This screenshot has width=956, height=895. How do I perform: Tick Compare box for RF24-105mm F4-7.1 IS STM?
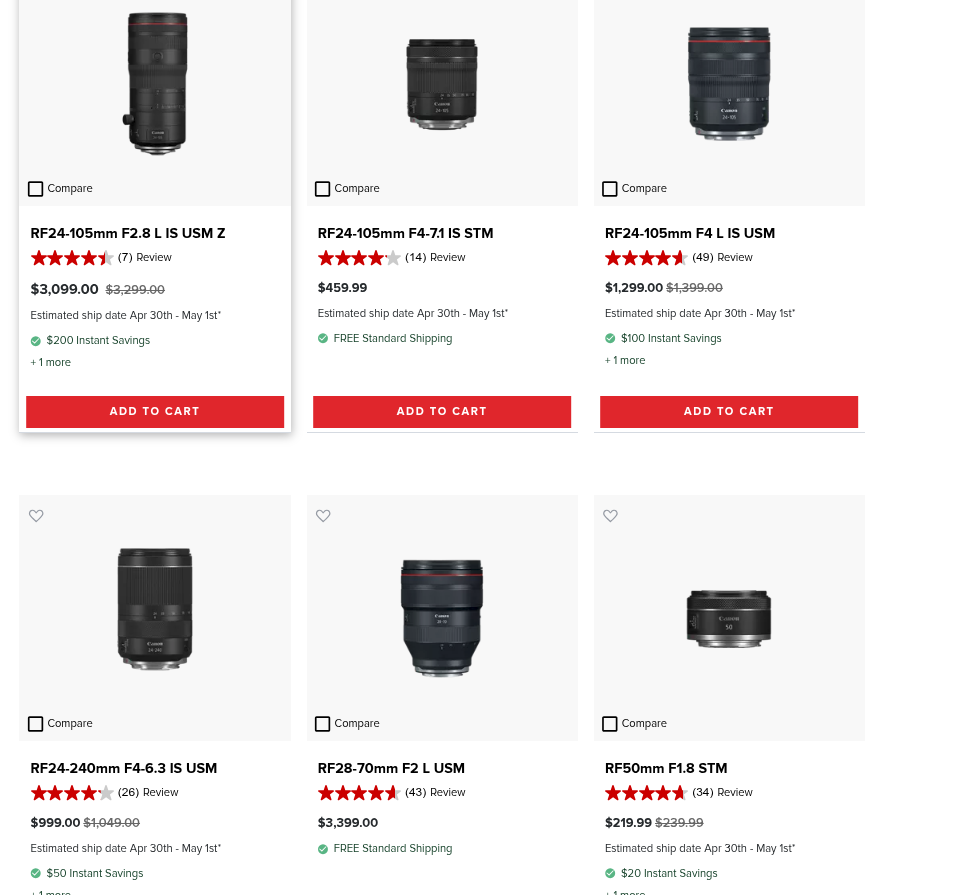coord(323,189)
